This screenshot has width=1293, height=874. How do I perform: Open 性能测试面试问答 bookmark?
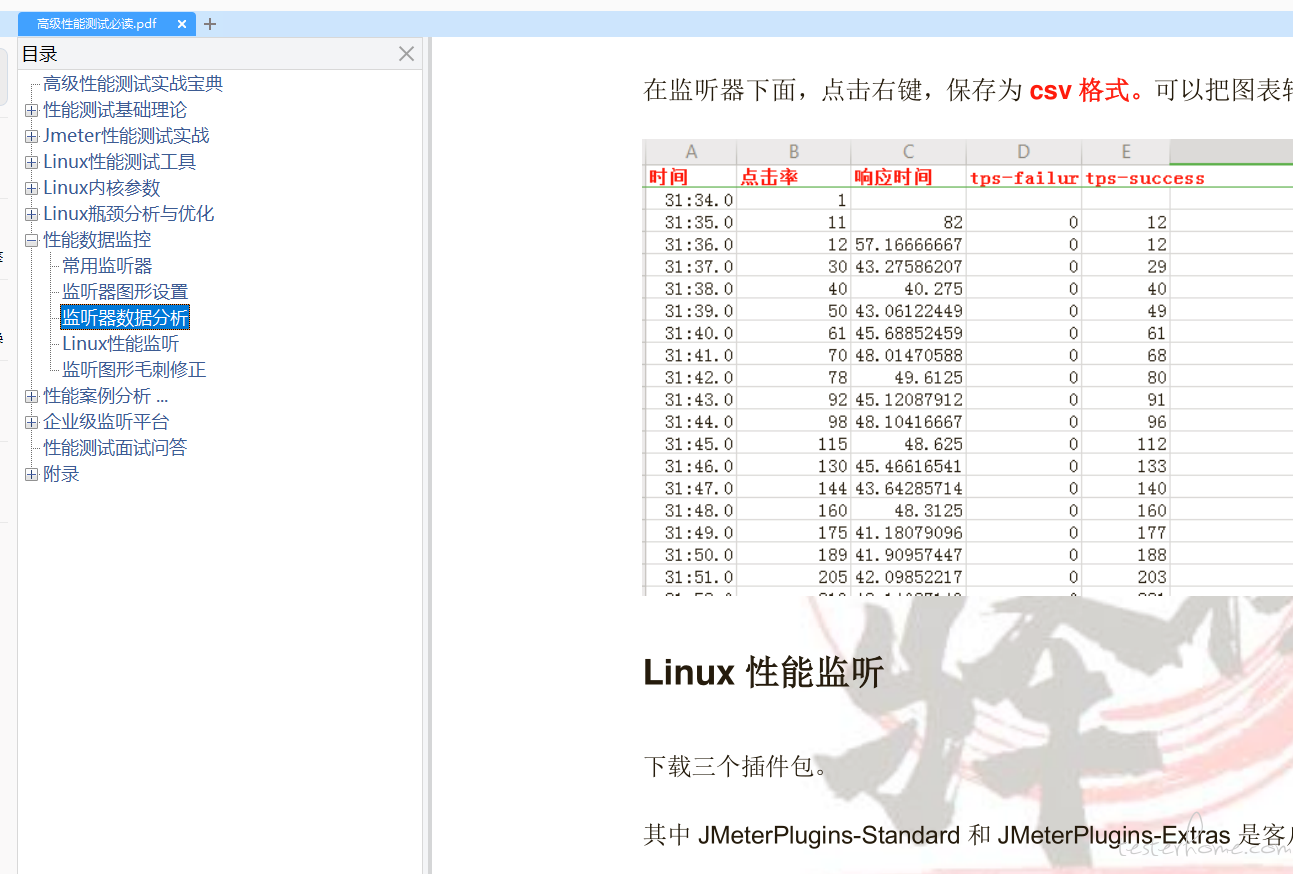coord(115,448)
